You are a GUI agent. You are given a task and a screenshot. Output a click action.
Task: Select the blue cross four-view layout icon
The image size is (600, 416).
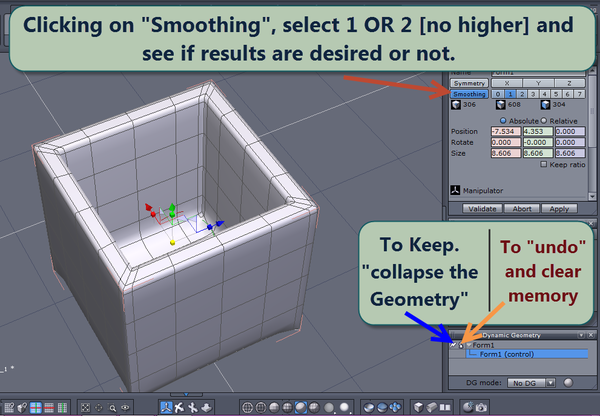[36, 408]
